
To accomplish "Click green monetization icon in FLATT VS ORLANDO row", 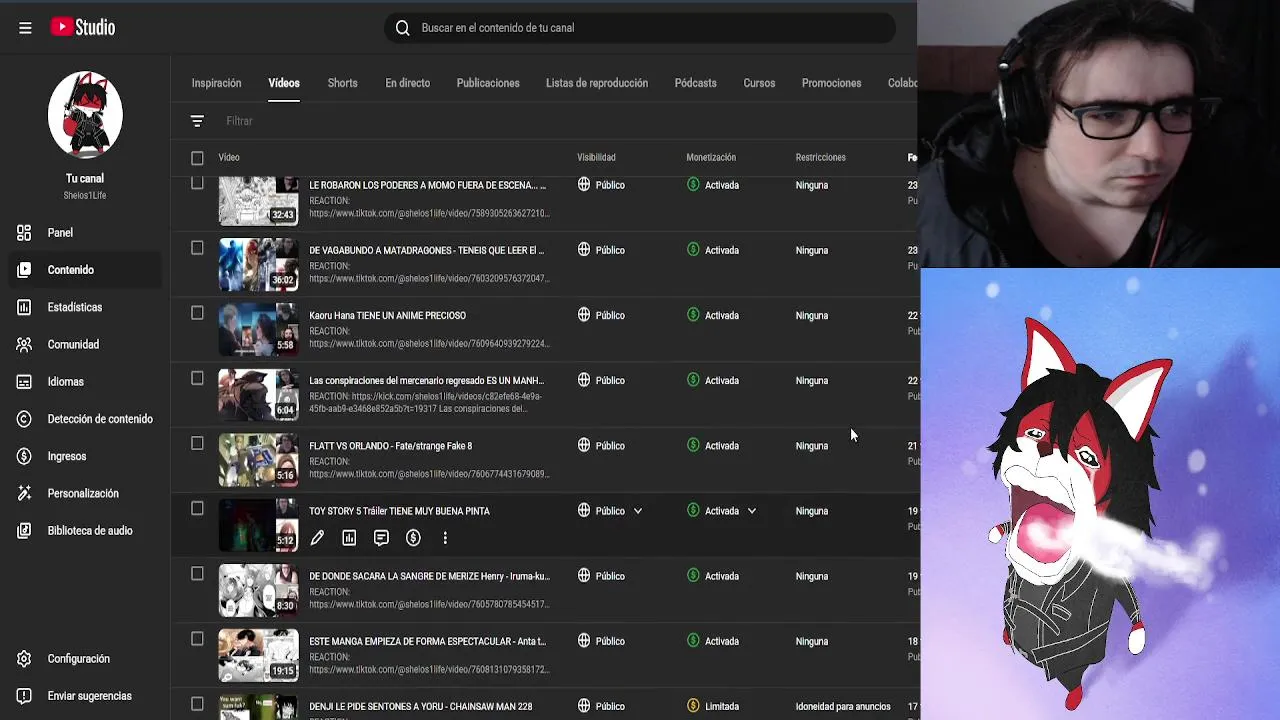I will point(693,446).
